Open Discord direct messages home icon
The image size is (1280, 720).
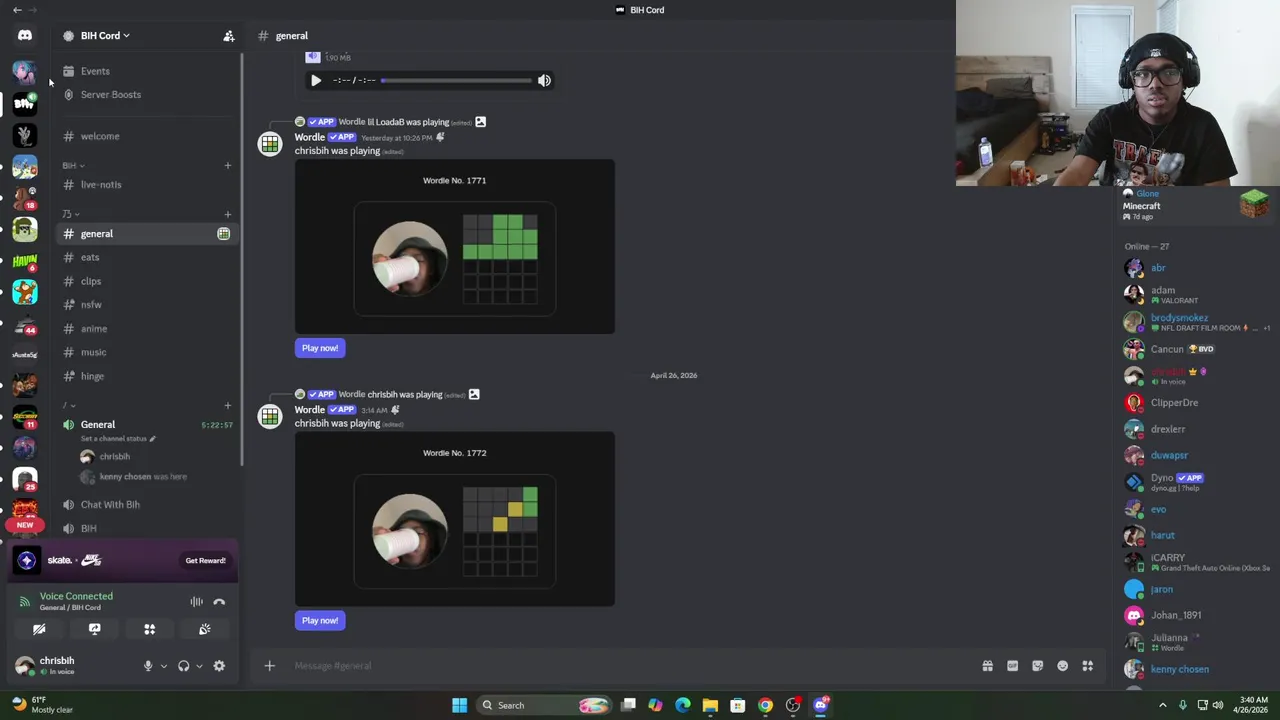25,36
